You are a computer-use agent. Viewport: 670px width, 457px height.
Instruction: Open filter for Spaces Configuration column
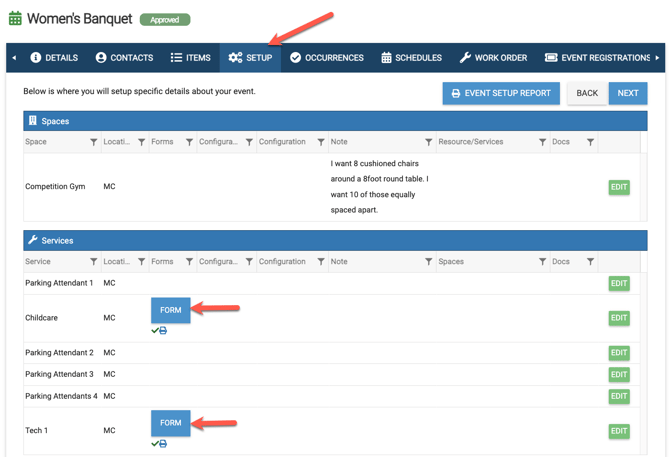coord(321,142)
